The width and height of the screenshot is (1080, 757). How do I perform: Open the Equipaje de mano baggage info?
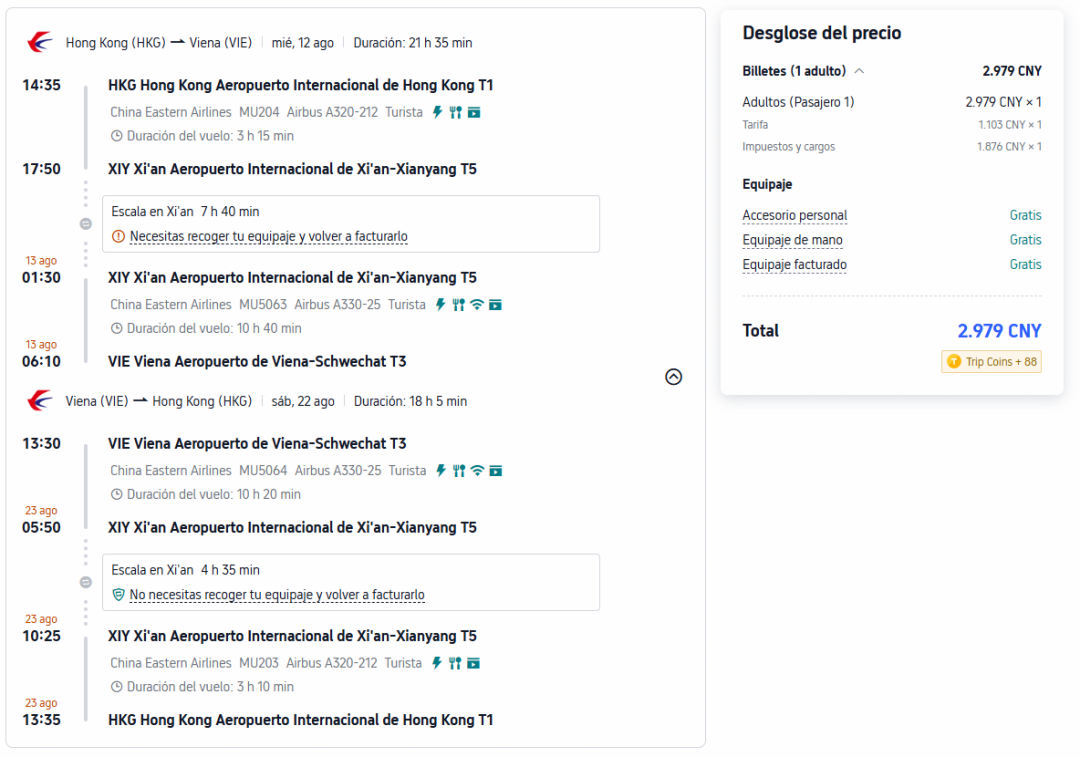[792, 240]
